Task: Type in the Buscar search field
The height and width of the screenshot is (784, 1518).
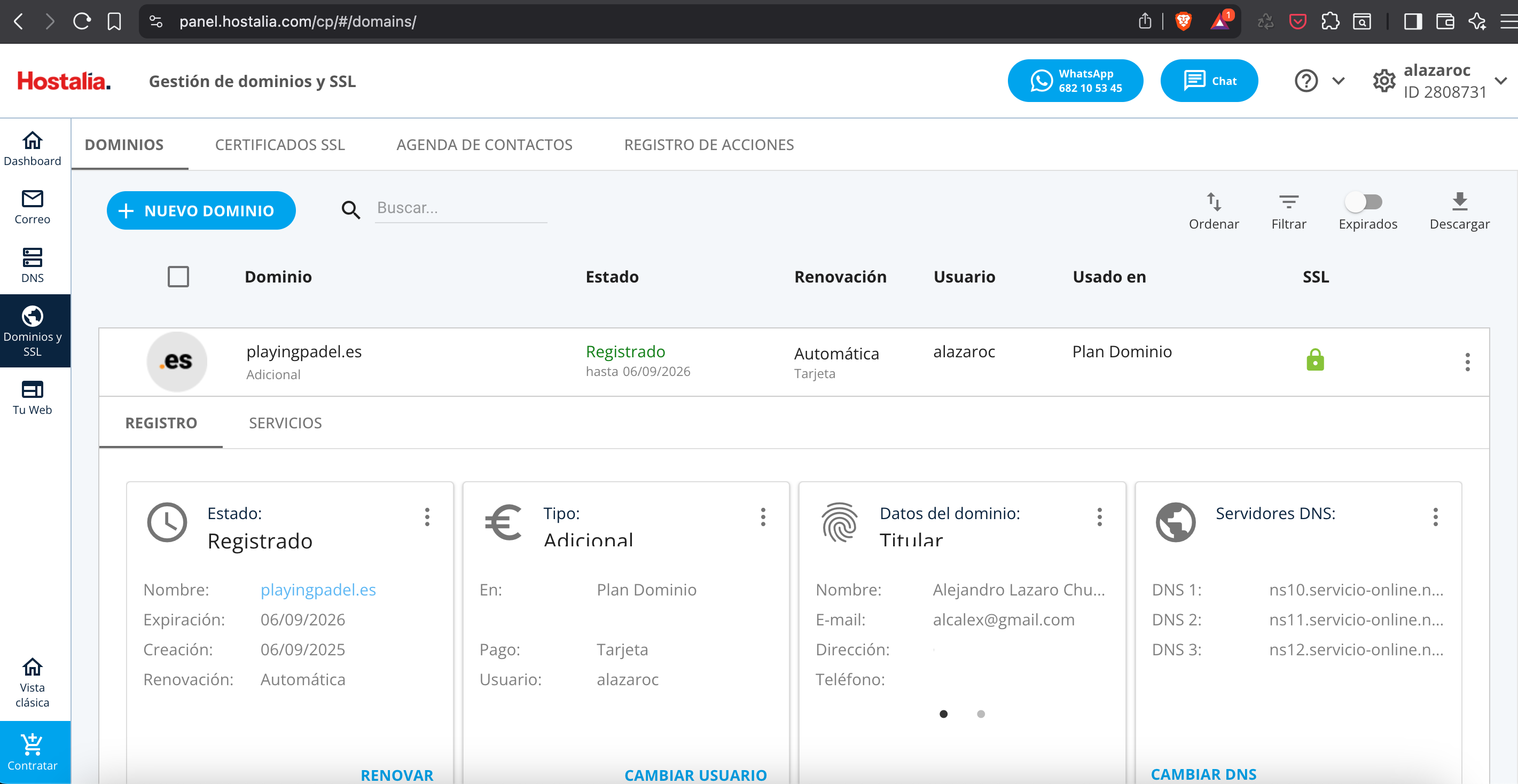Action: click(461, 207)
